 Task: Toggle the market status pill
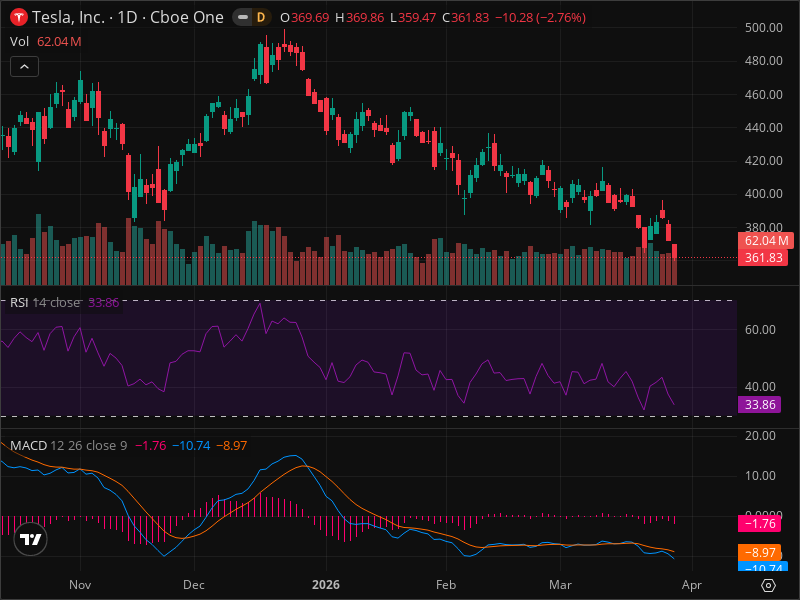click(243, 17)
